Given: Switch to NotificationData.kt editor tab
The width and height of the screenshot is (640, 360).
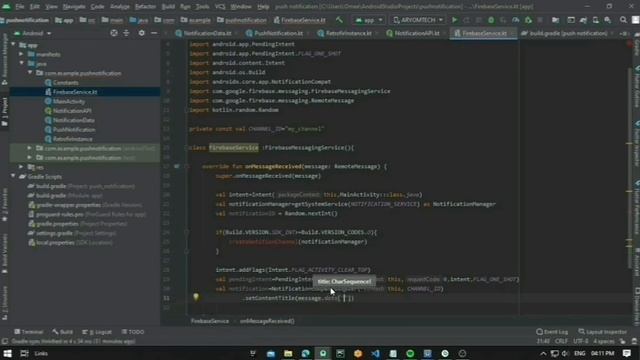Looking at the screenshot, I should click(203, 33).
